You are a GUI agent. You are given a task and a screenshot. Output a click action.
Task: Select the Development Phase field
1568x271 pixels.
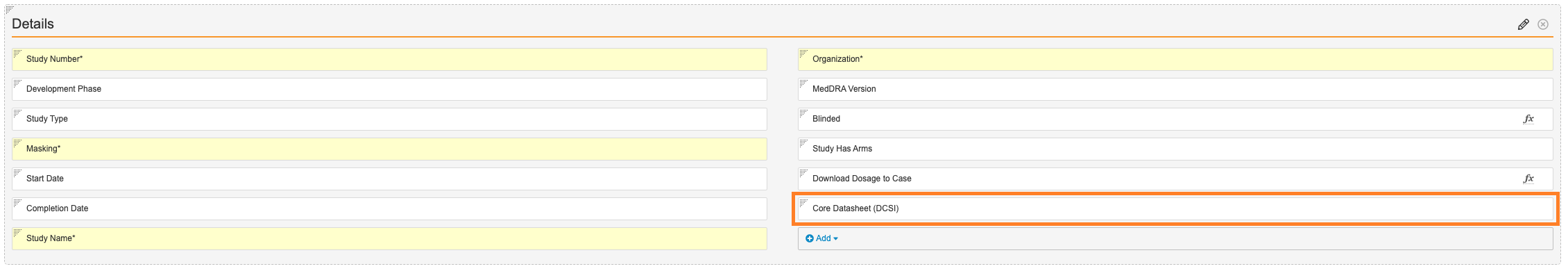click(389, 89)
